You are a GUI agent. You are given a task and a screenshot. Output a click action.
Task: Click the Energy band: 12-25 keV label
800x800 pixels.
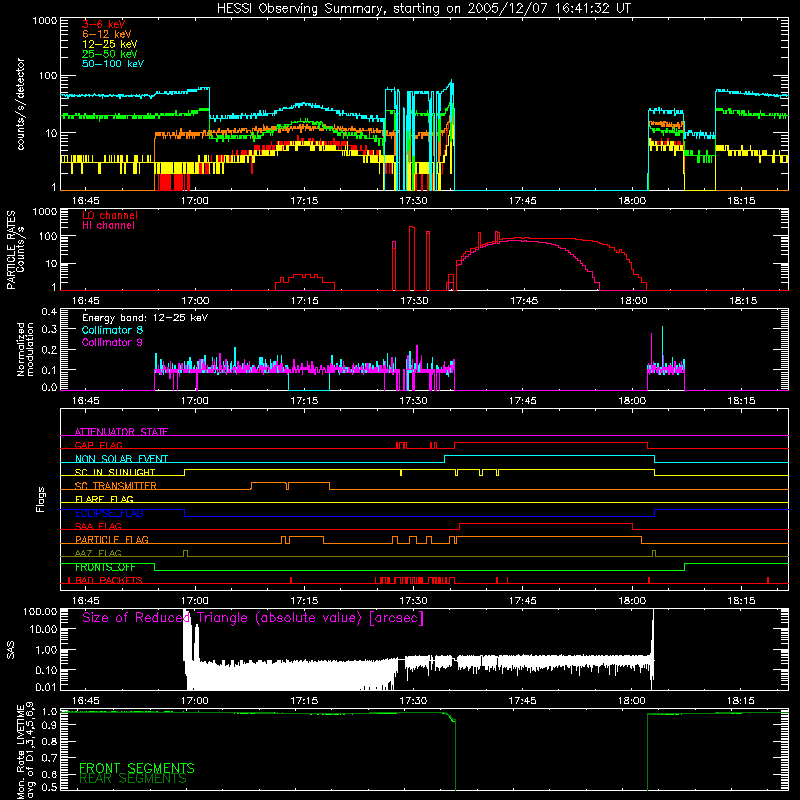pyautogui.click(x=145, y=318)
